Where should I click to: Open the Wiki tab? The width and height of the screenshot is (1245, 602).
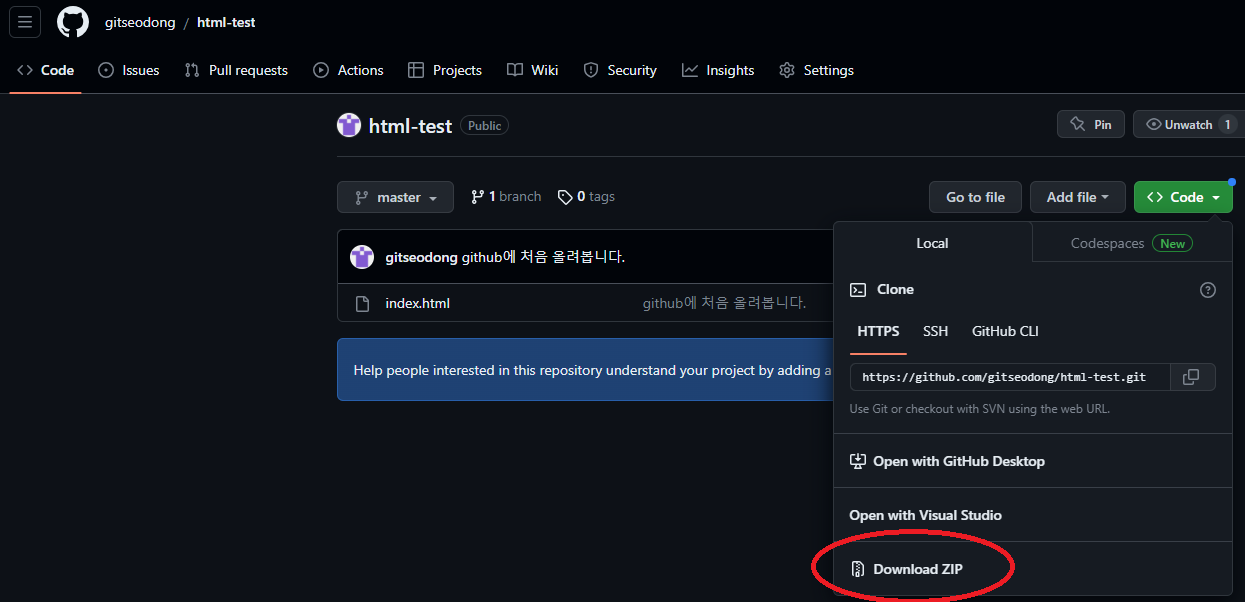point(532,70)
